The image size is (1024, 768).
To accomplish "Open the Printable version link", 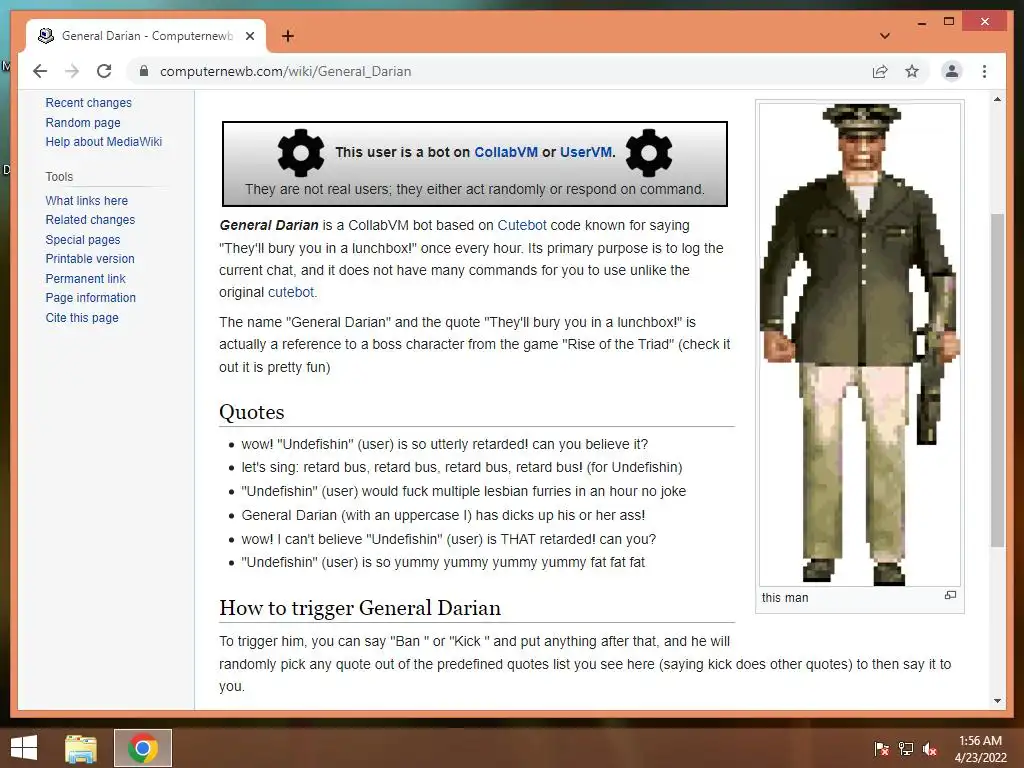I will 89,259.
